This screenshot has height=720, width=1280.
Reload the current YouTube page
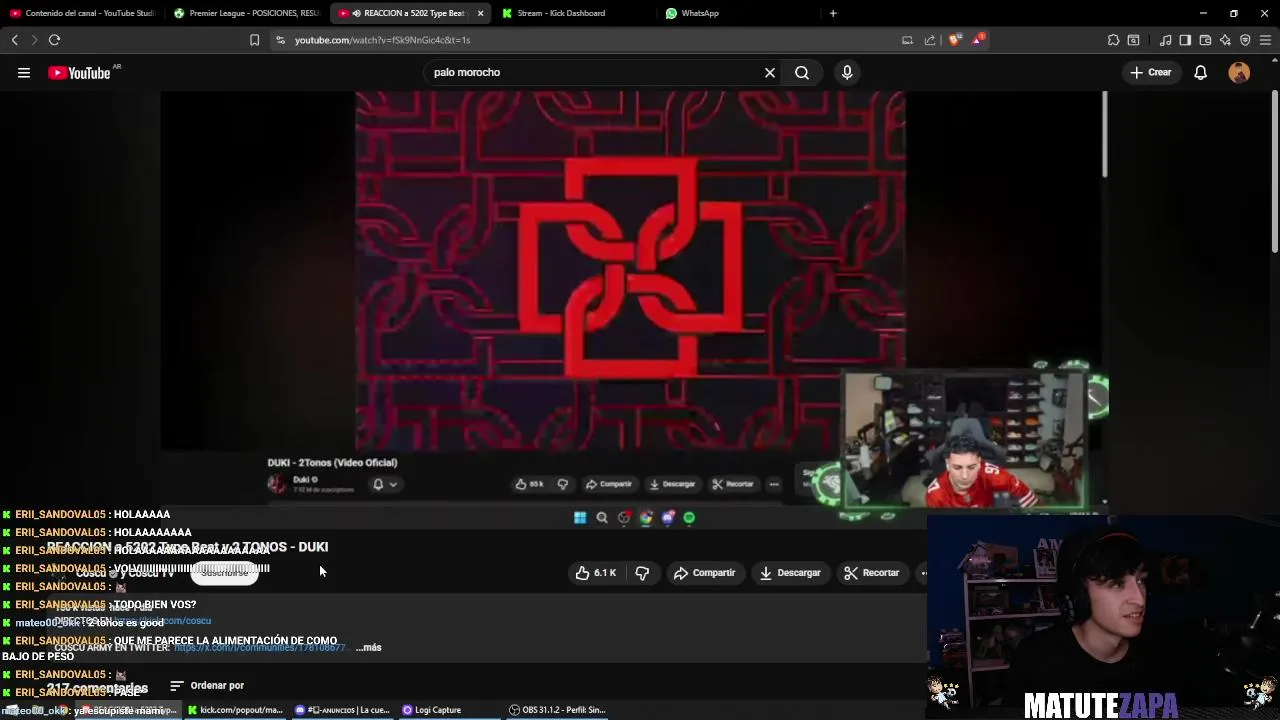coord(54,40)
